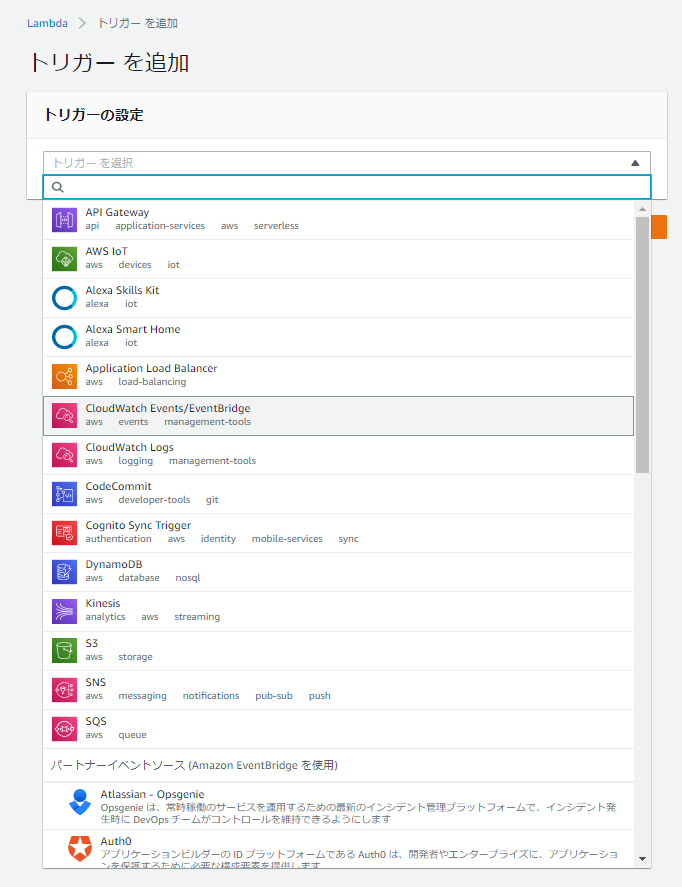Select Kinesis text label
682x887 pixels.
point(103,604)
